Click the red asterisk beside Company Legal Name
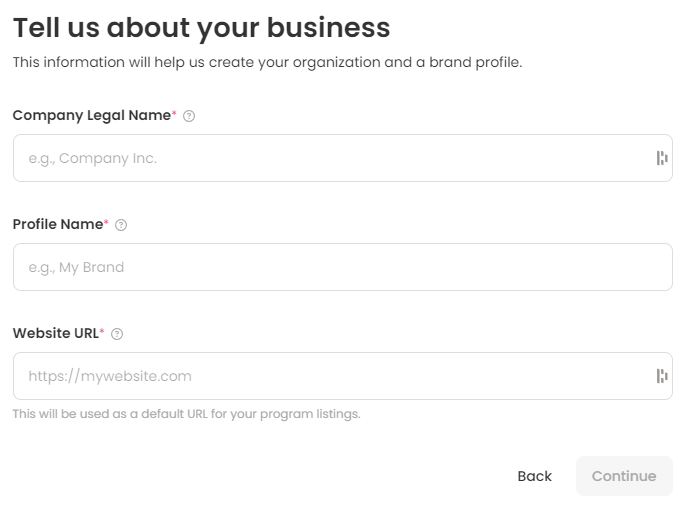The width and height of the screenshot is (698, 511). (175, 114)
